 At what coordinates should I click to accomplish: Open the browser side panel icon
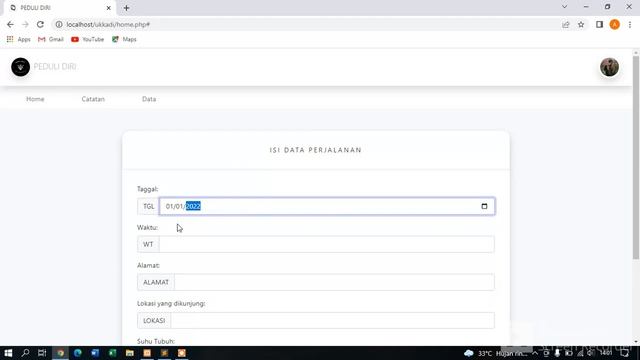pyautogui.click(x=599, y=24)
